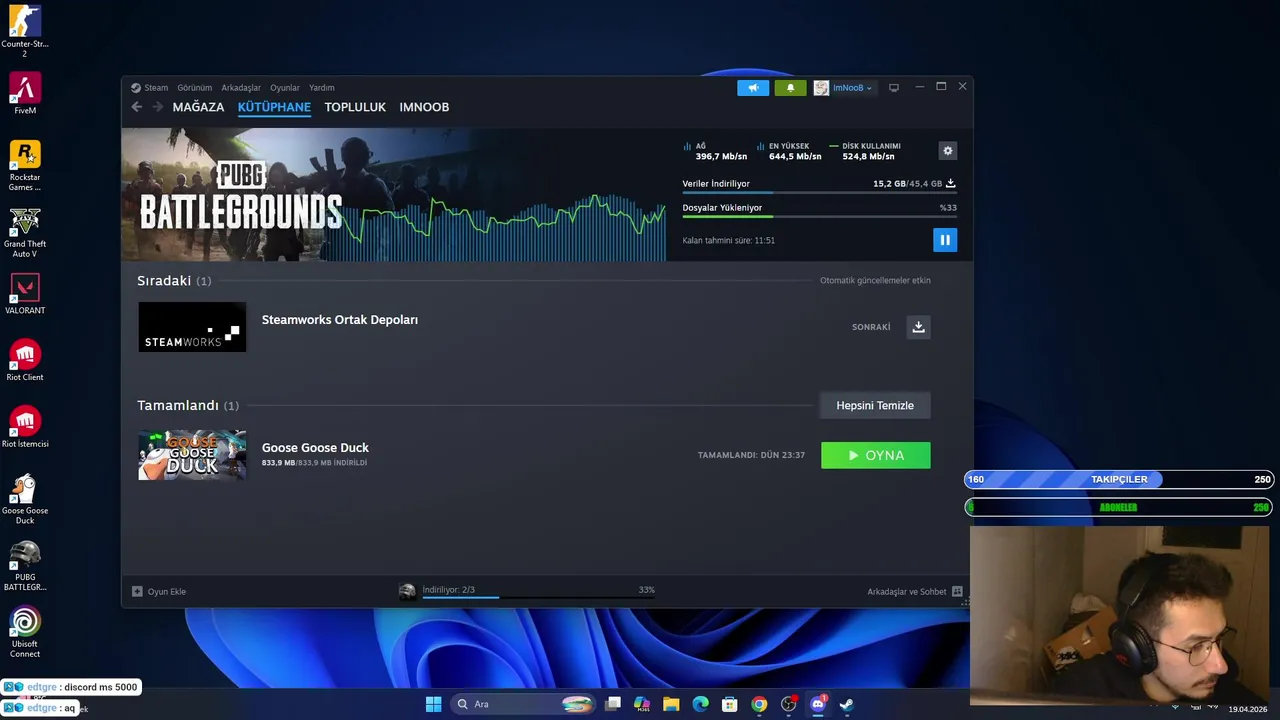Open the IMNOOB profile tab

point(424,107)
